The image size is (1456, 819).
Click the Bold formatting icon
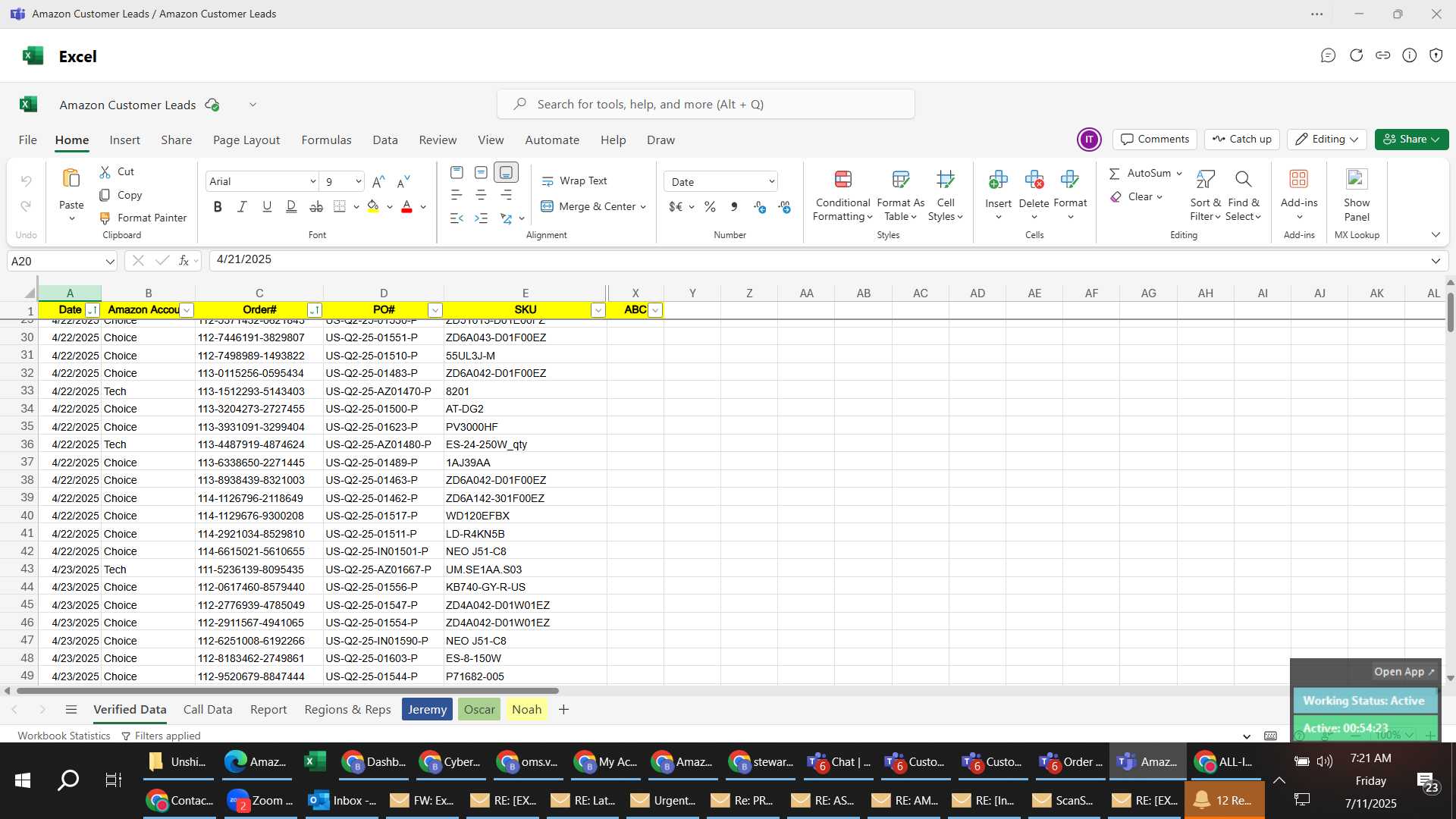pyautogui.click(x=218, y=206)
